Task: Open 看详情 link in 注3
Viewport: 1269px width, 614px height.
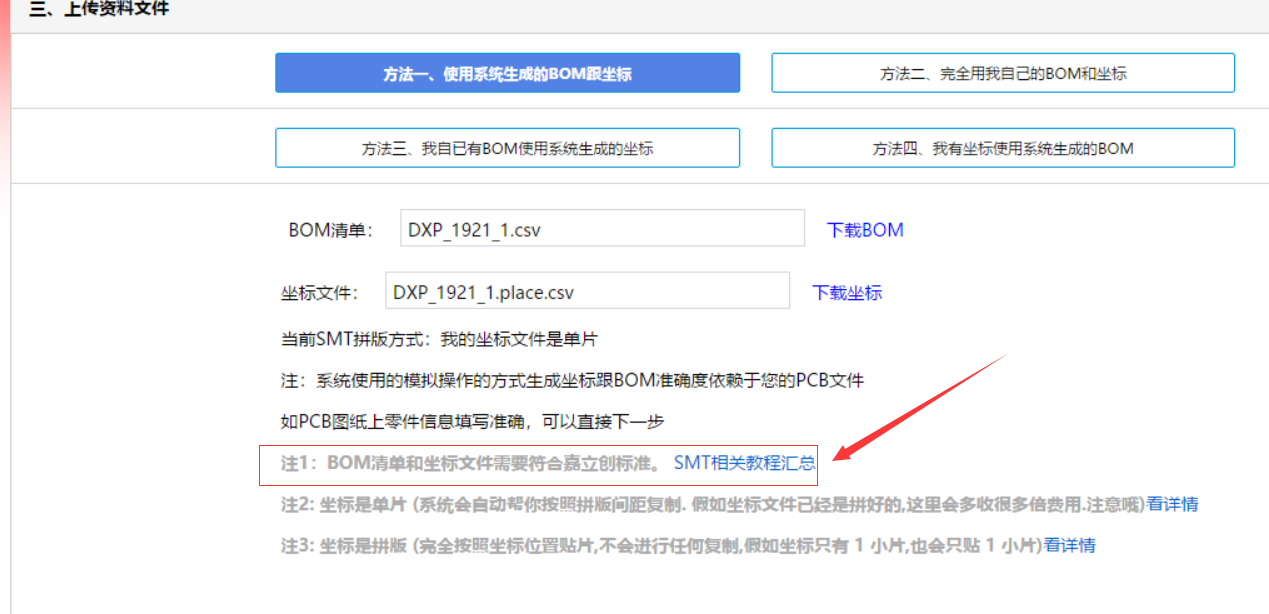Action: 1069,545
